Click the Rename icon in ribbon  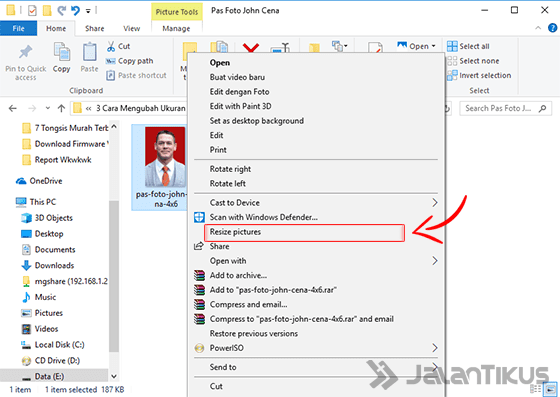[280, 48]
